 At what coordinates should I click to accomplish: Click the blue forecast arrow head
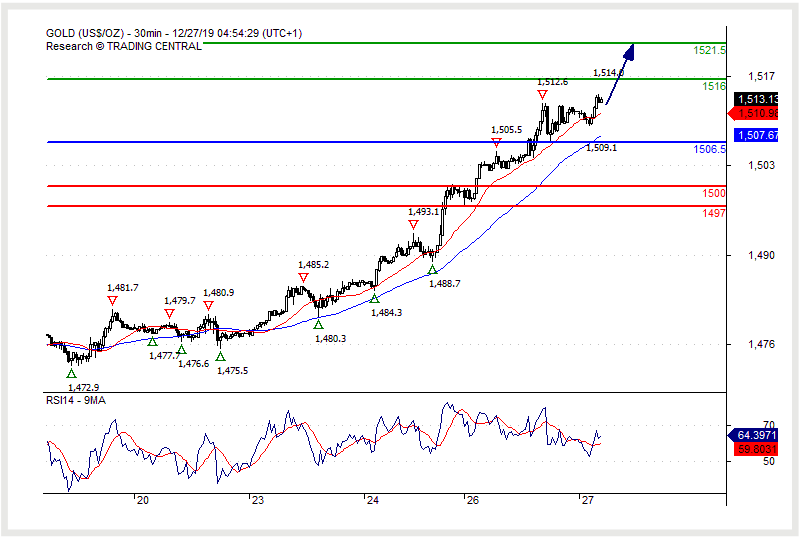point(630,50)
